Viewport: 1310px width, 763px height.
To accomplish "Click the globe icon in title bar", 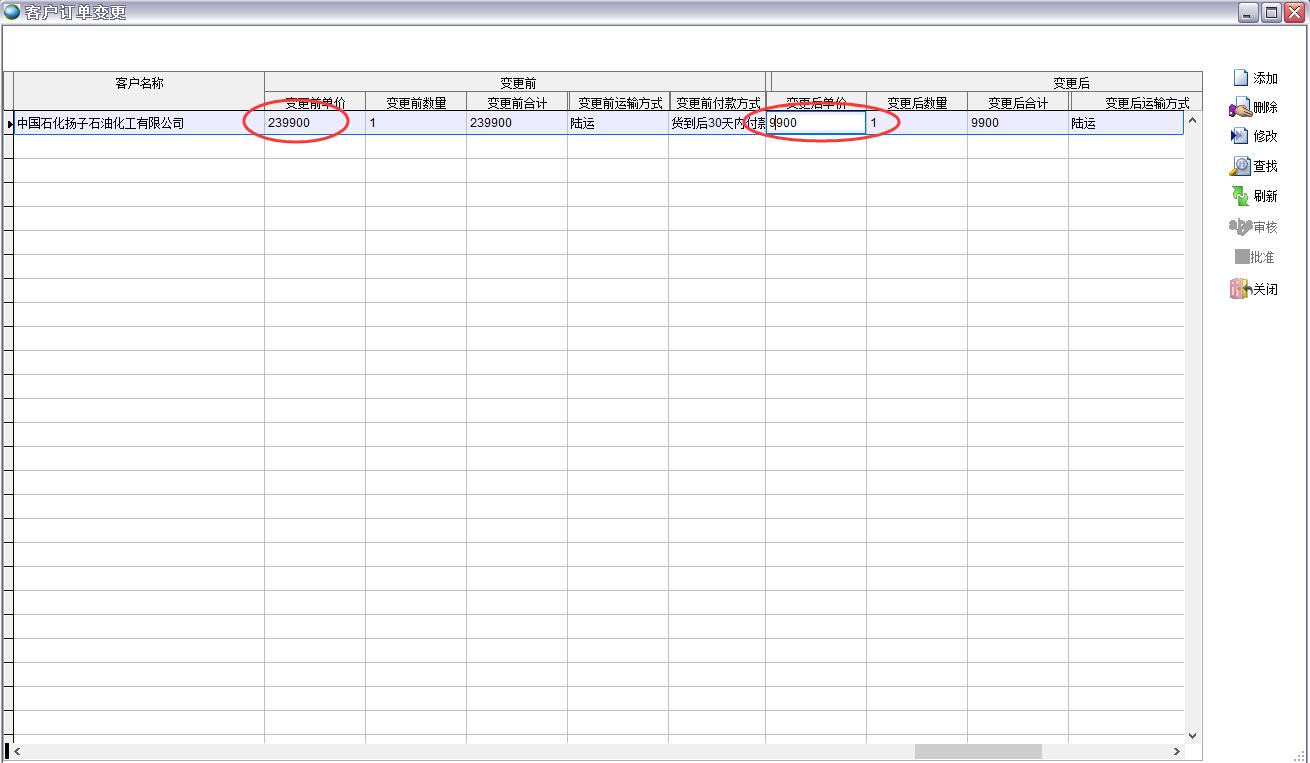I will click(12, 12).
